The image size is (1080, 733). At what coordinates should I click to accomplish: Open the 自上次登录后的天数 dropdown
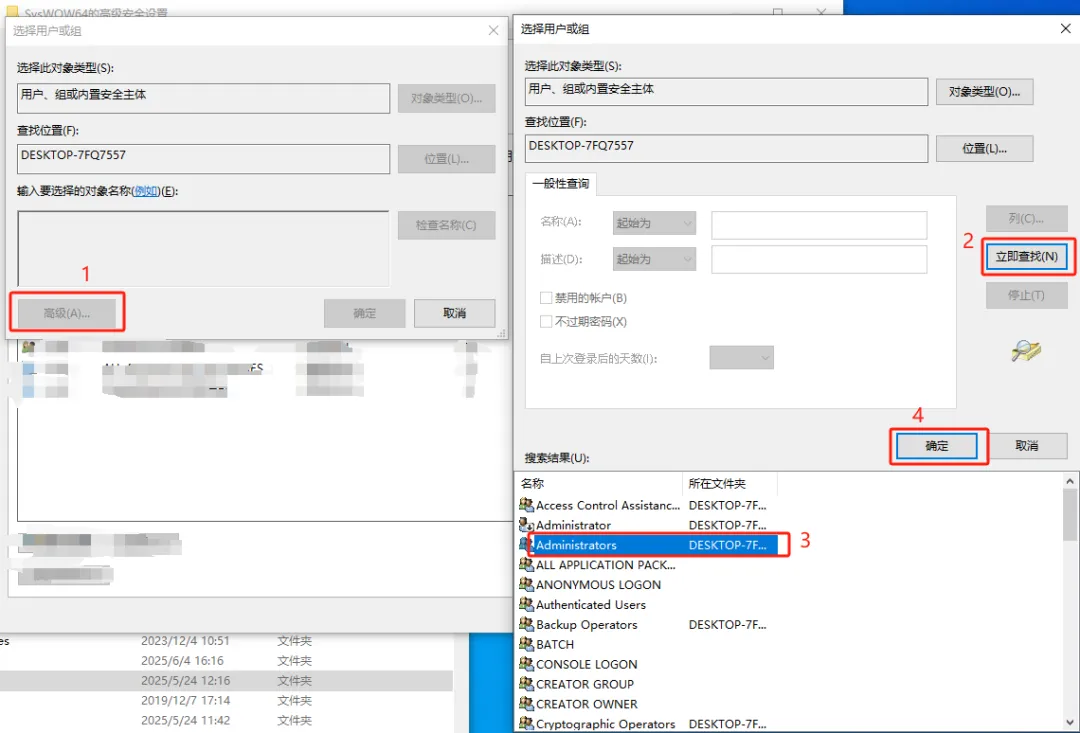coord(742,358)
